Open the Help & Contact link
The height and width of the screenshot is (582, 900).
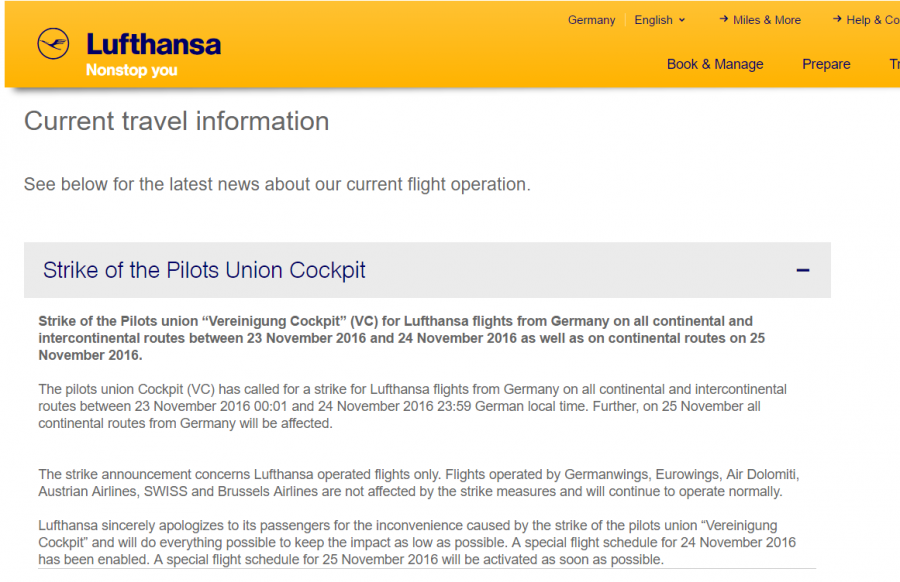[872, 20]
